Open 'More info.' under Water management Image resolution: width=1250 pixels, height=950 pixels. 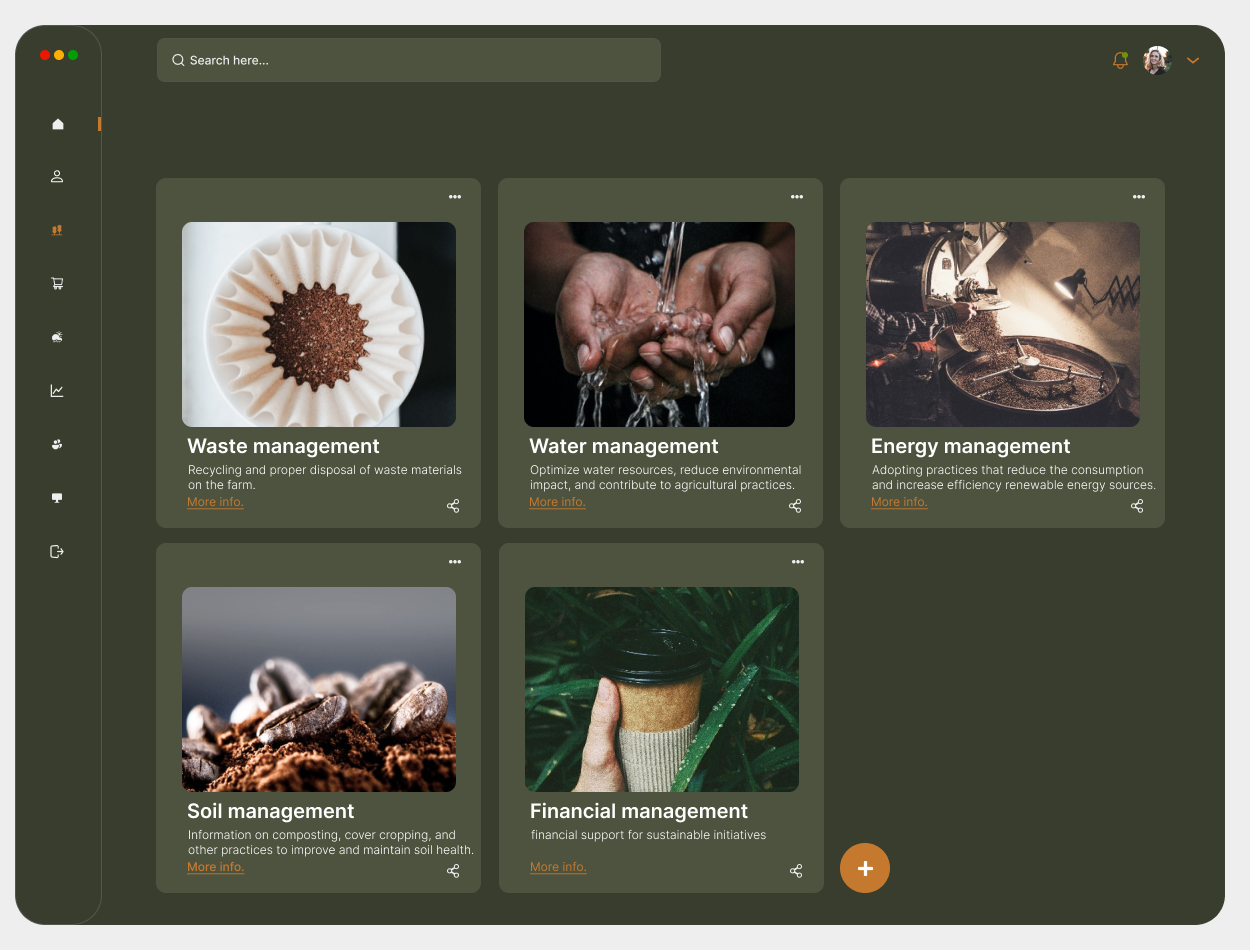557,502
